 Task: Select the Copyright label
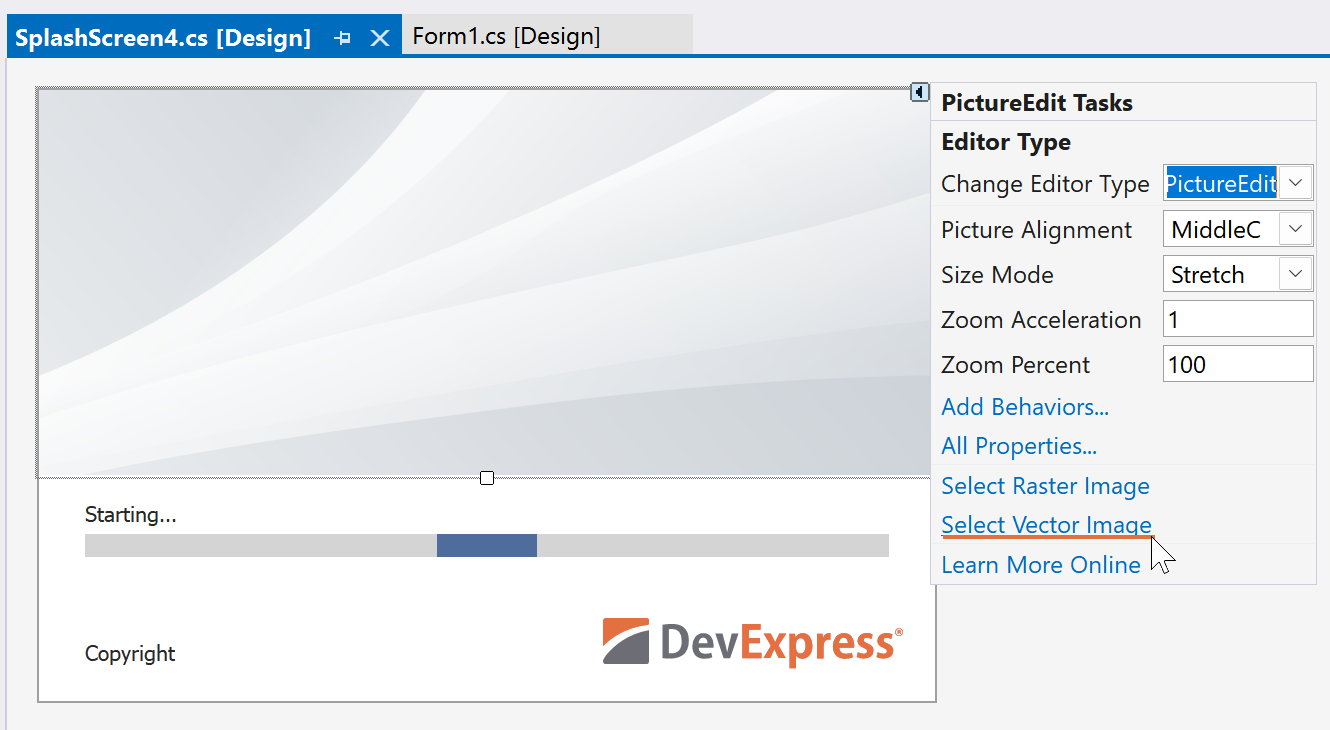[x=130, y=654]
